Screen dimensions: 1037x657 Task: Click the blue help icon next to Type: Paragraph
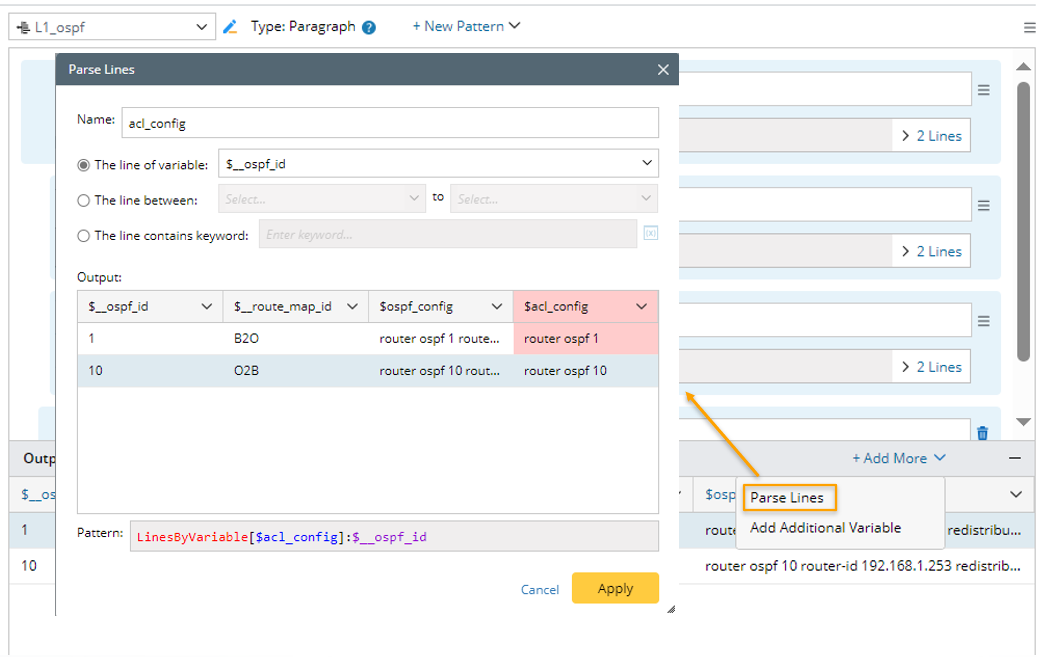click(369, 27)
